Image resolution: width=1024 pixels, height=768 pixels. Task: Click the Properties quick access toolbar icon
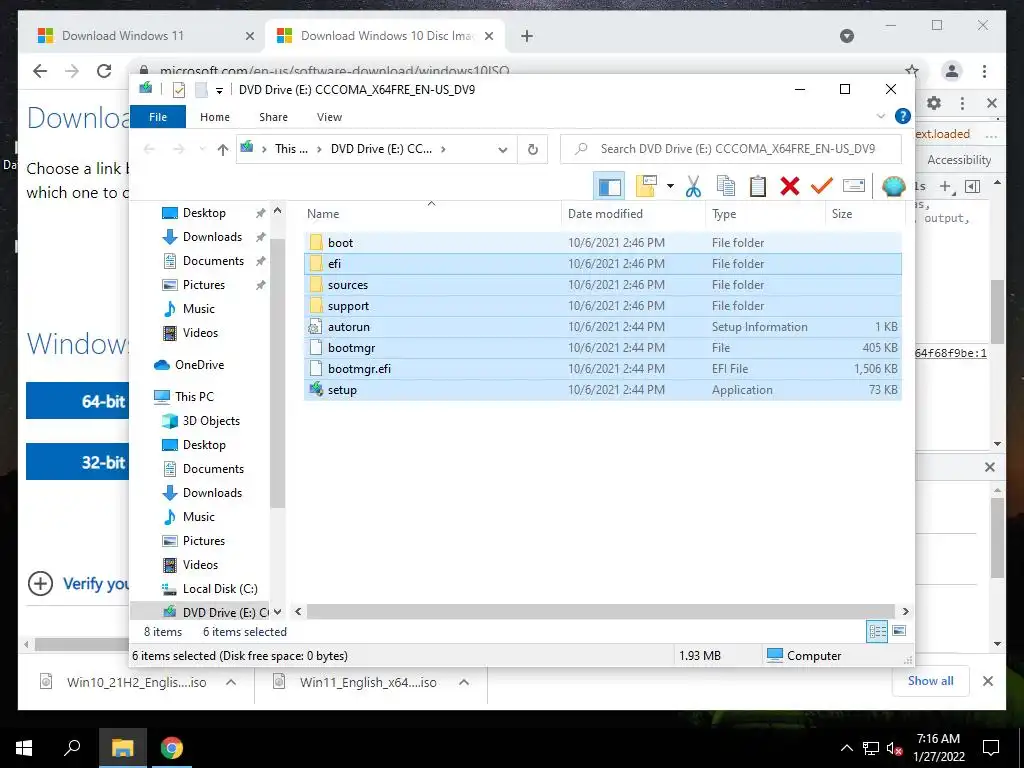(179, 90)
